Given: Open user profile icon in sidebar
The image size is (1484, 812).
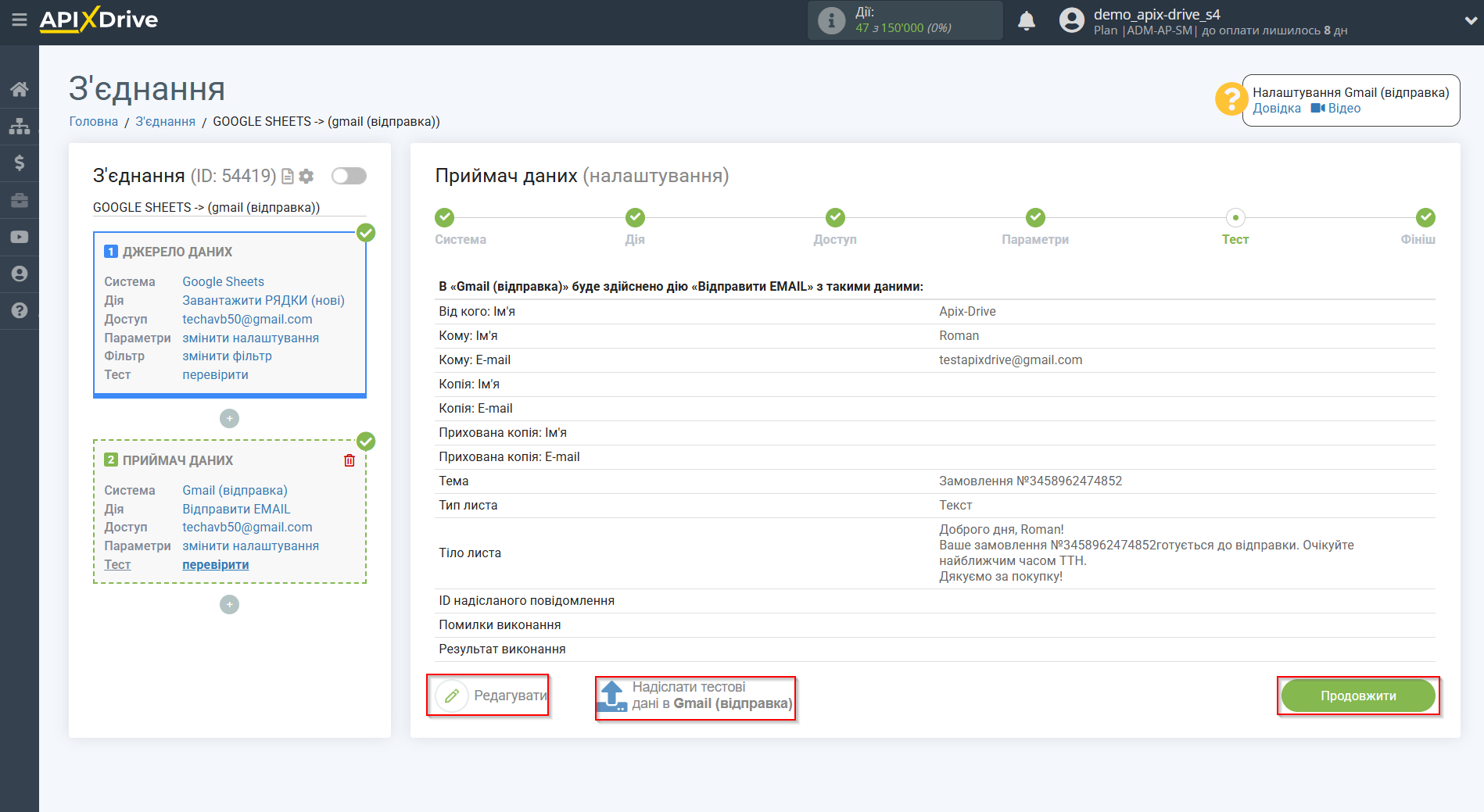Looking at the screenshot, I should [x=20, y=274].
